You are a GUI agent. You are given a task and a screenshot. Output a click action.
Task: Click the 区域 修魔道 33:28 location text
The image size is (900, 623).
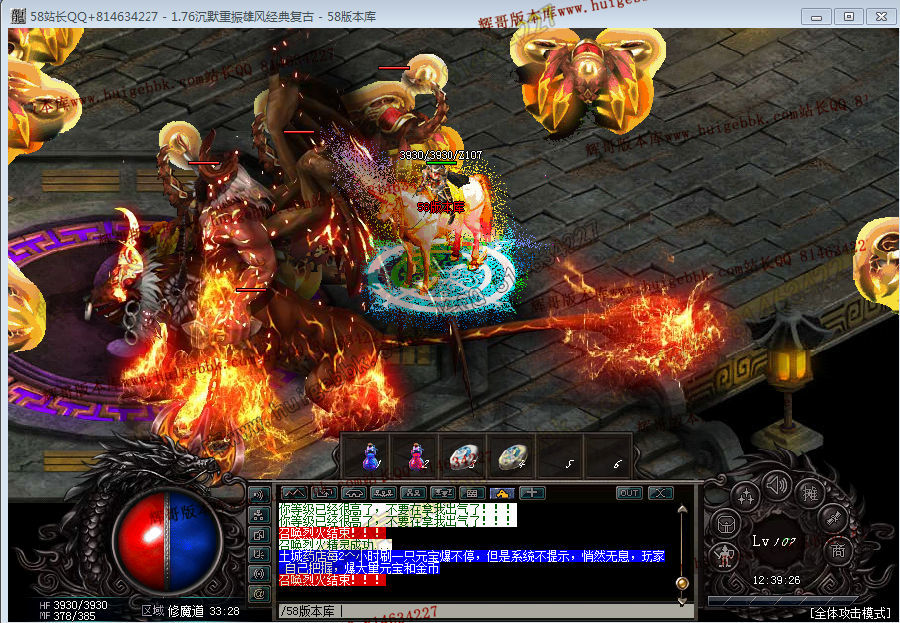(191, 612)
